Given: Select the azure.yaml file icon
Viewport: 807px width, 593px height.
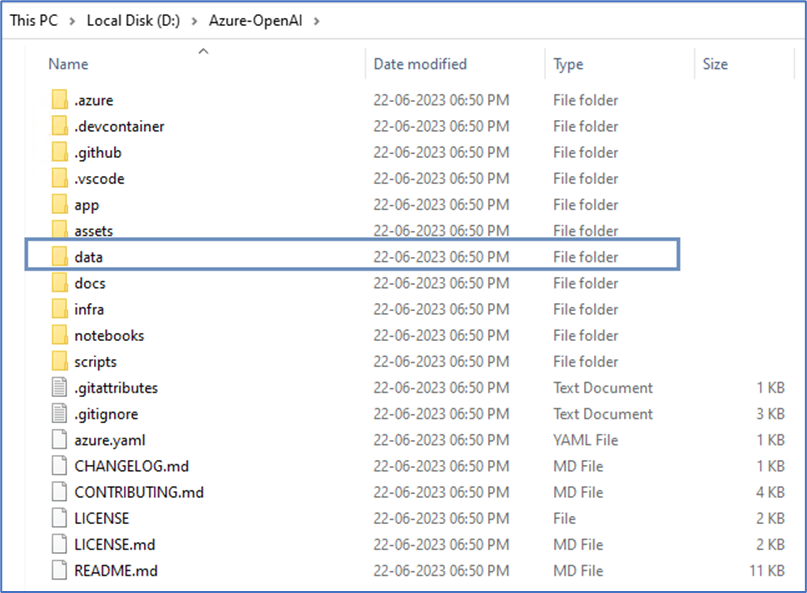Looking at the screenshot, I should click(59, 440).
